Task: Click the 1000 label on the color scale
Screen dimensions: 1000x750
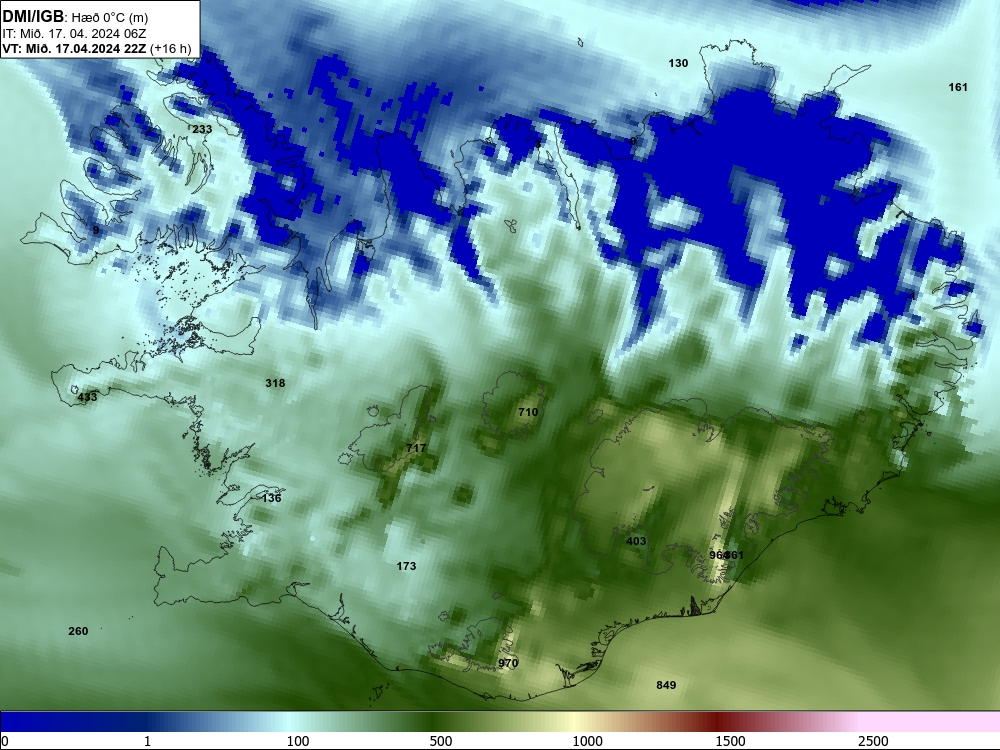Action: 587,741
